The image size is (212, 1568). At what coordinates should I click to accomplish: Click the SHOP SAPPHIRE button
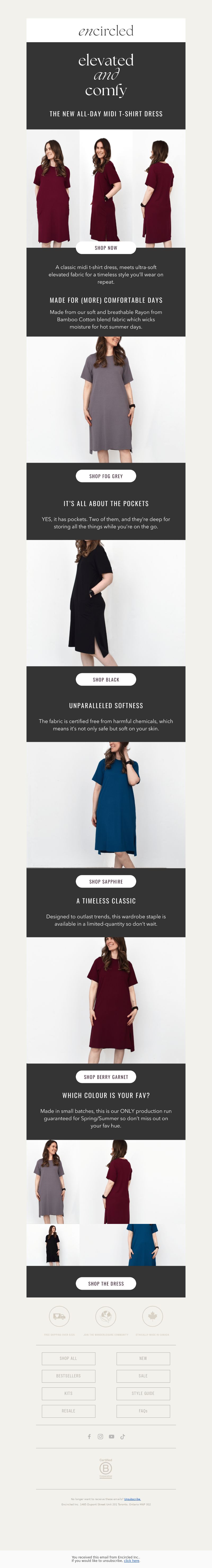106,881
